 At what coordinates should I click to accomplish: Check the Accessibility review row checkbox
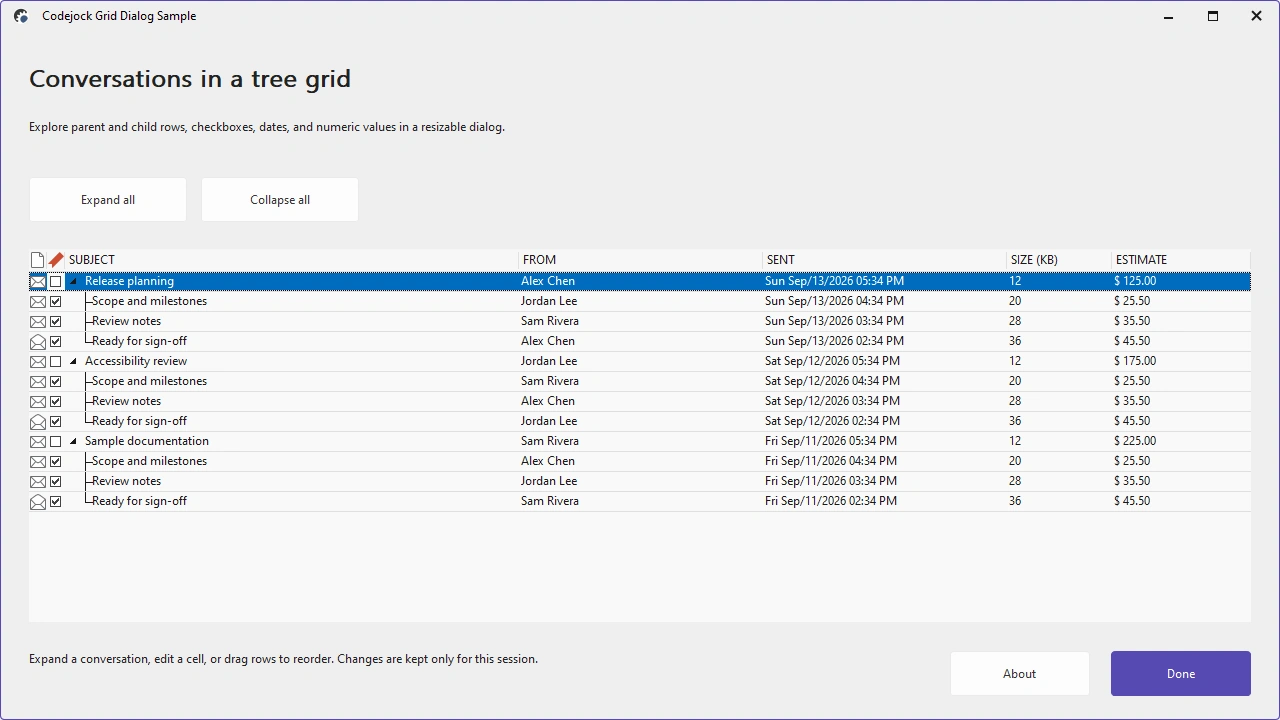[x=56, y=362]
